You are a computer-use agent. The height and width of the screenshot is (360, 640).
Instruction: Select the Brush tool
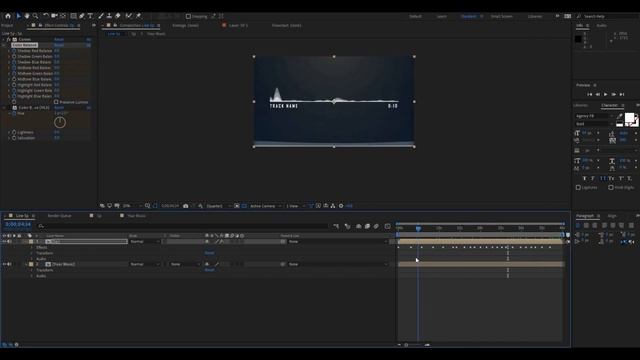pyautogui.click(x=101, y=16)
